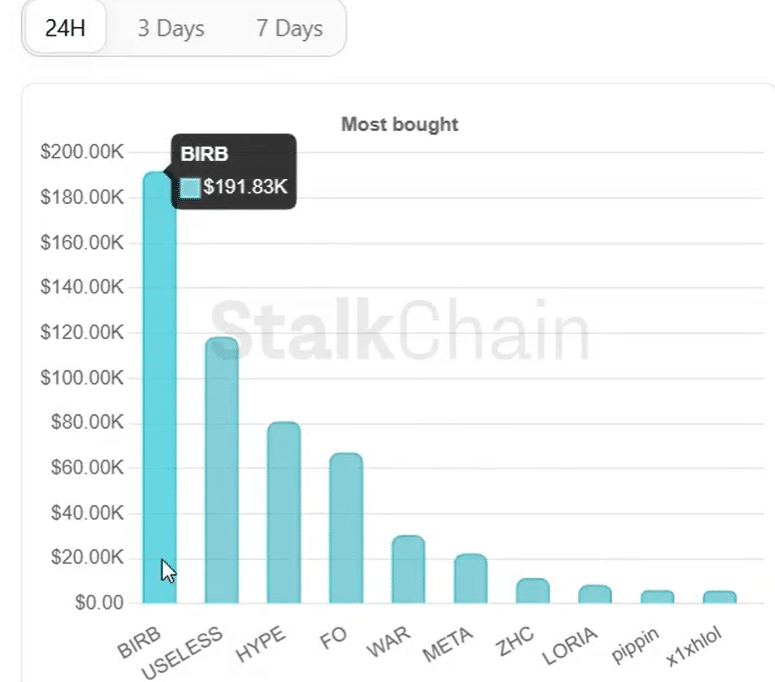Switch to the 7 Days tab

coord(289,28)
